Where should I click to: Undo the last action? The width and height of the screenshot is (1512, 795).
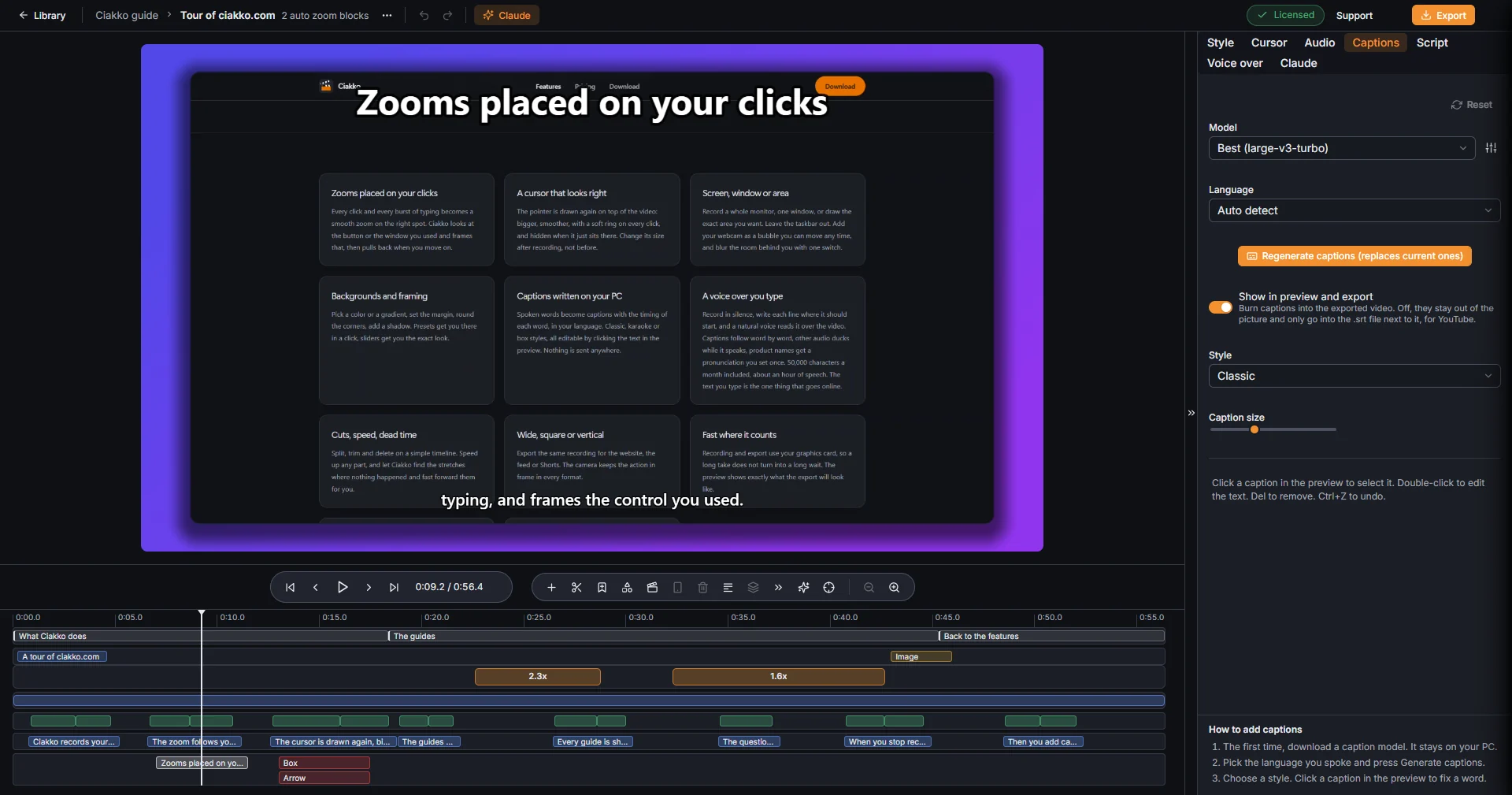[x=424, y=15]
